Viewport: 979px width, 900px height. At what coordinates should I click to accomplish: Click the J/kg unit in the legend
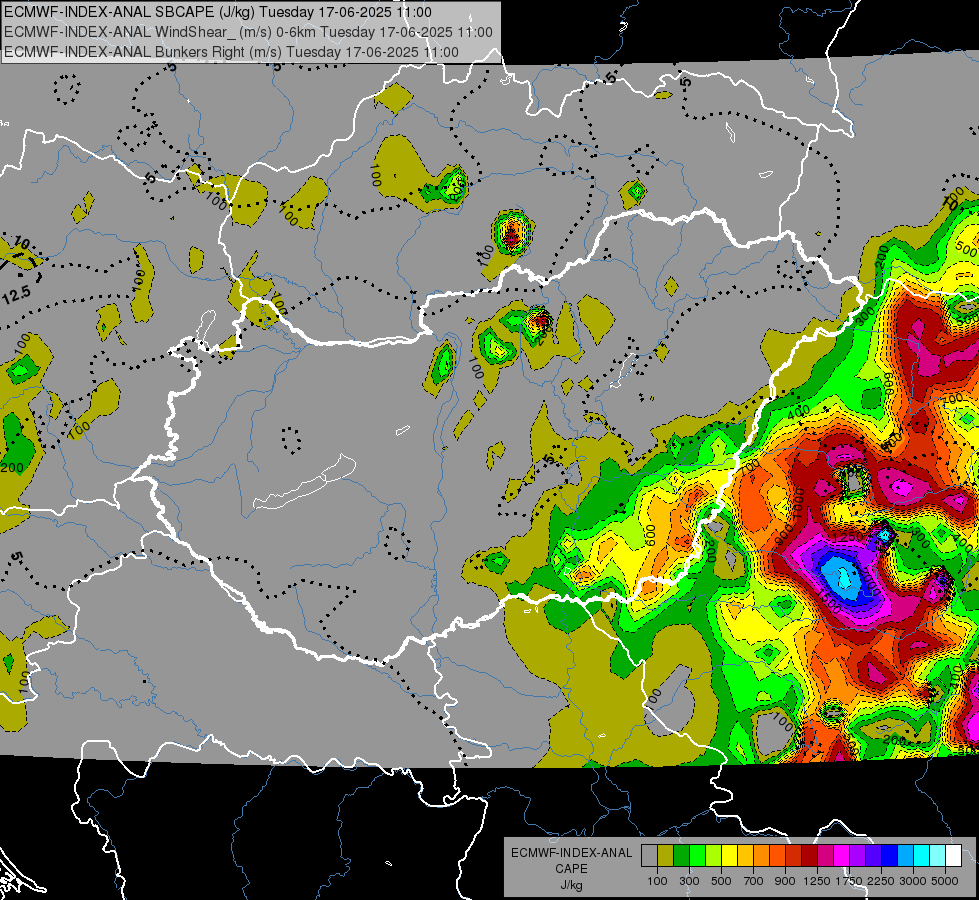click(x=572, y=885)
